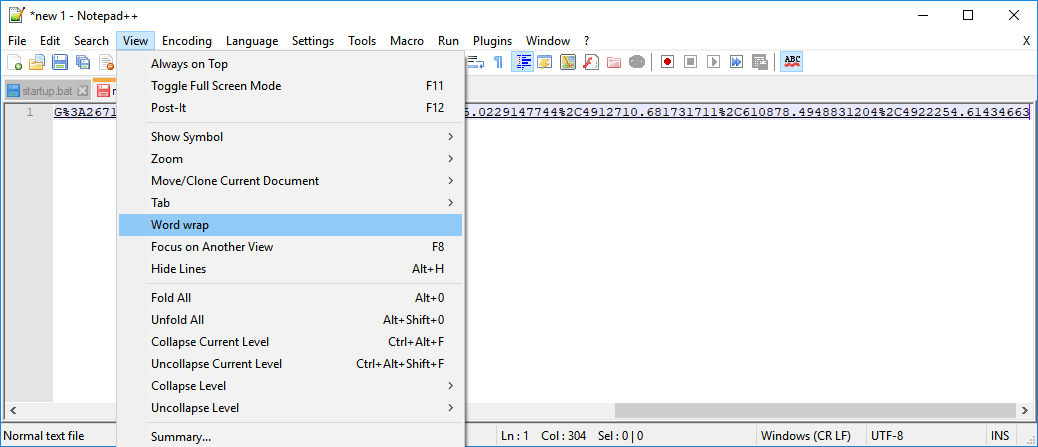Image resolution: width=1038 pixels, height=447 pixels.
Task: Click the Open file toolbar icon
Action: coord(36,62)
